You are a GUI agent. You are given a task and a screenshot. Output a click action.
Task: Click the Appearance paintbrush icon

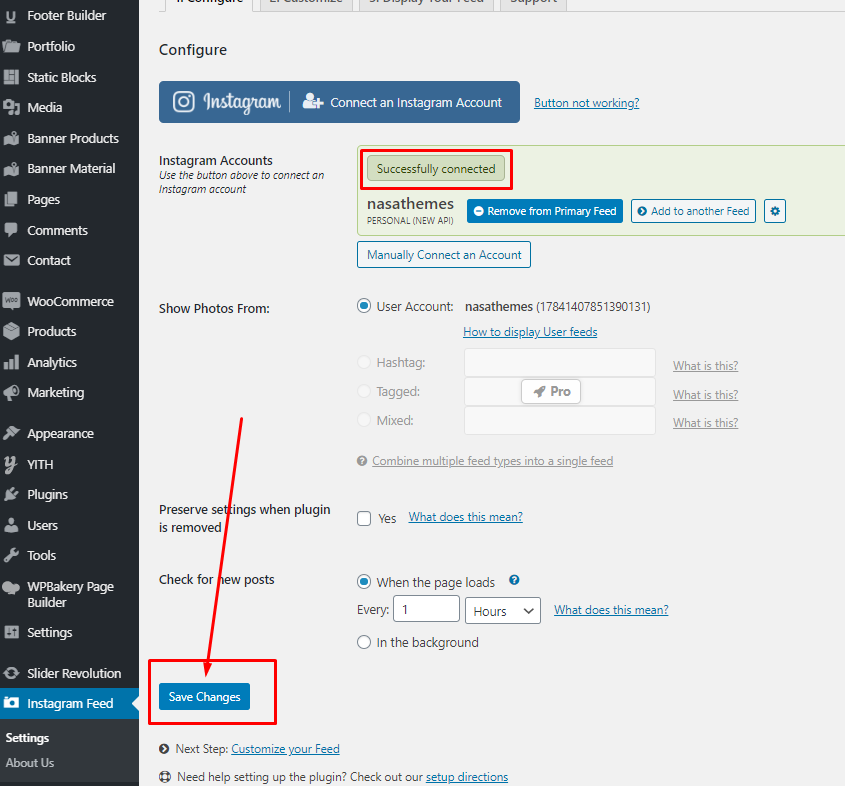pyautogui.click(x=11, y=433)
